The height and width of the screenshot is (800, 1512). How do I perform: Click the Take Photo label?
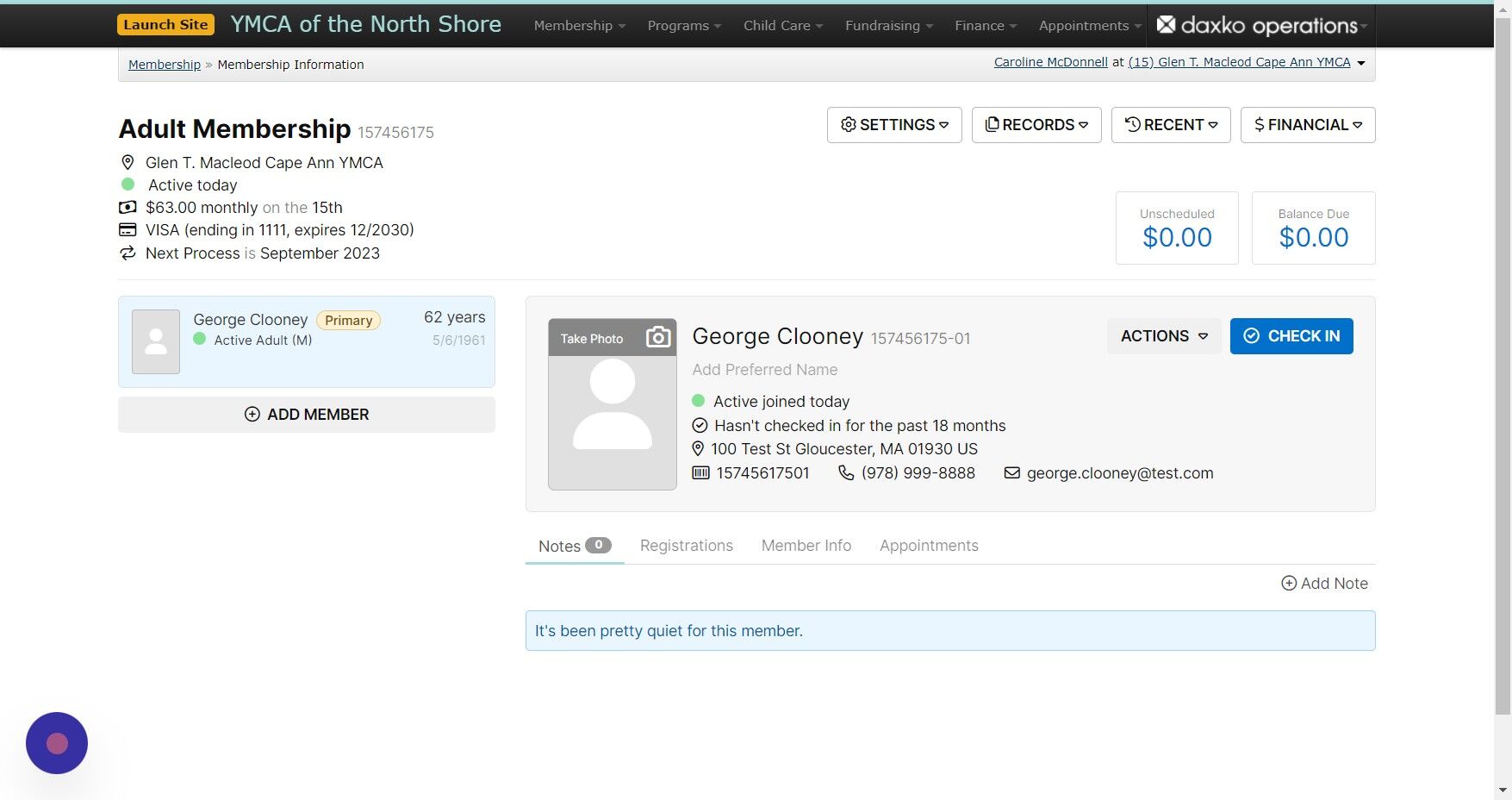[592, 339]
